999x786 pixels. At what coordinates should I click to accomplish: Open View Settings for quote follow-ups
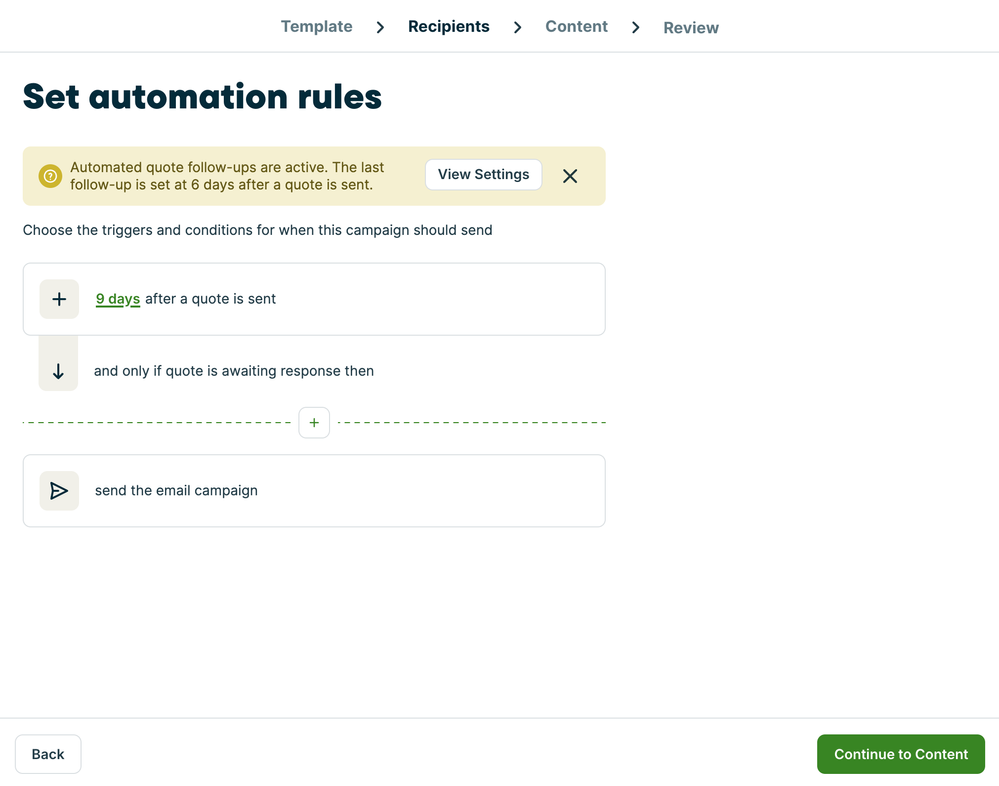(483, 174)
